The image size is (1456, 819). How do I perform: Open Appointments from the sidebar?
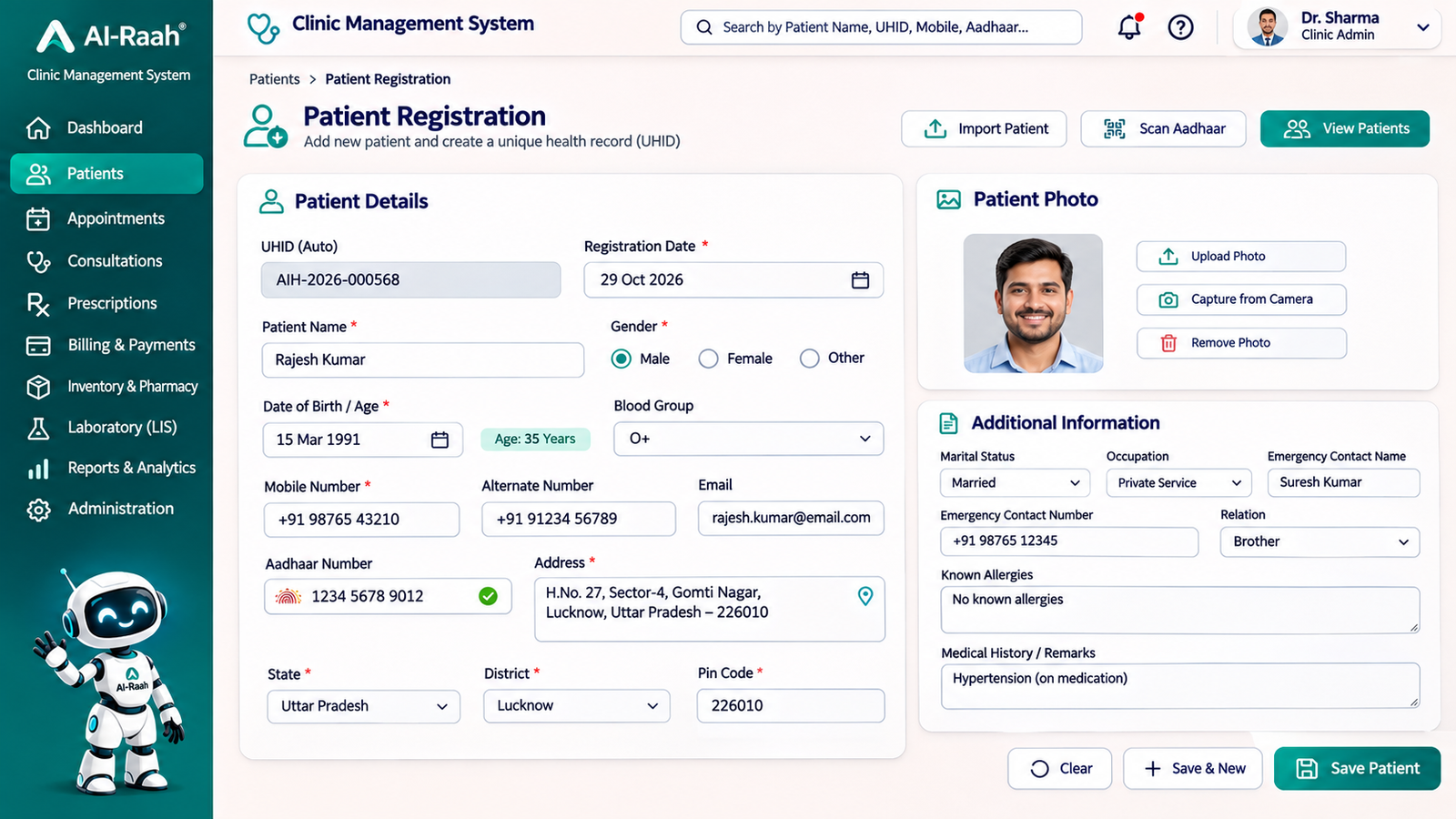pos(106,218)
